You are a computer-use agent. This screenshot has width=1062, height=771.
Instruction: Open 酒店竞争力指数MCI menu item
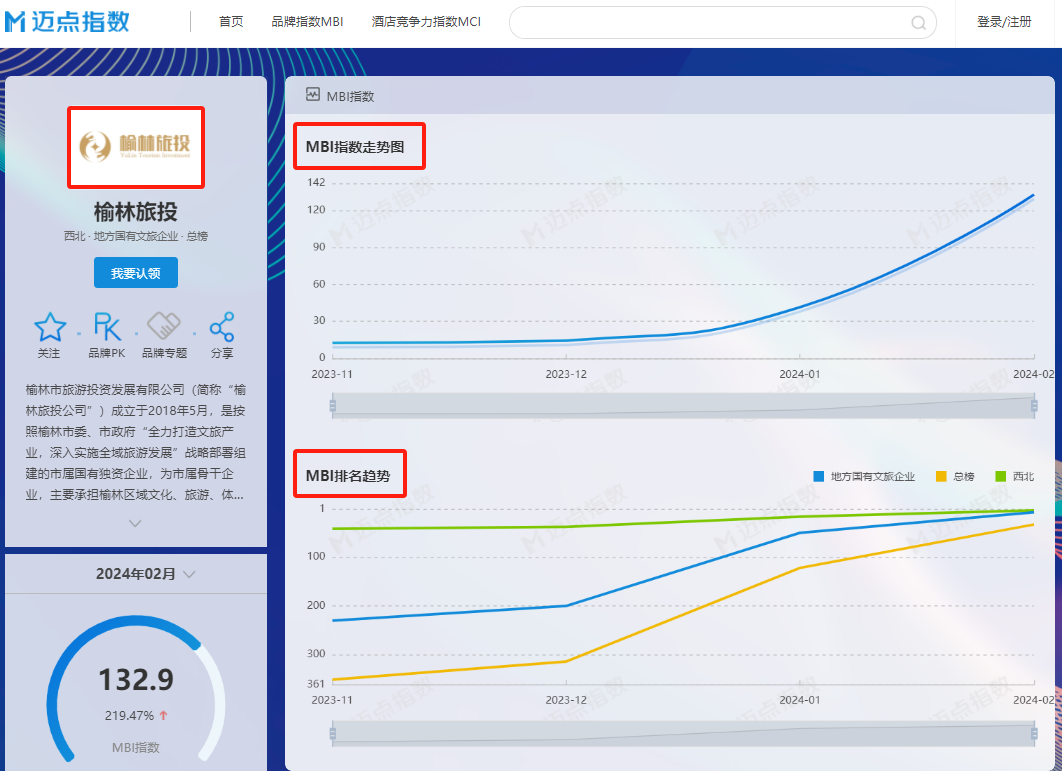(x=426, y=22)
